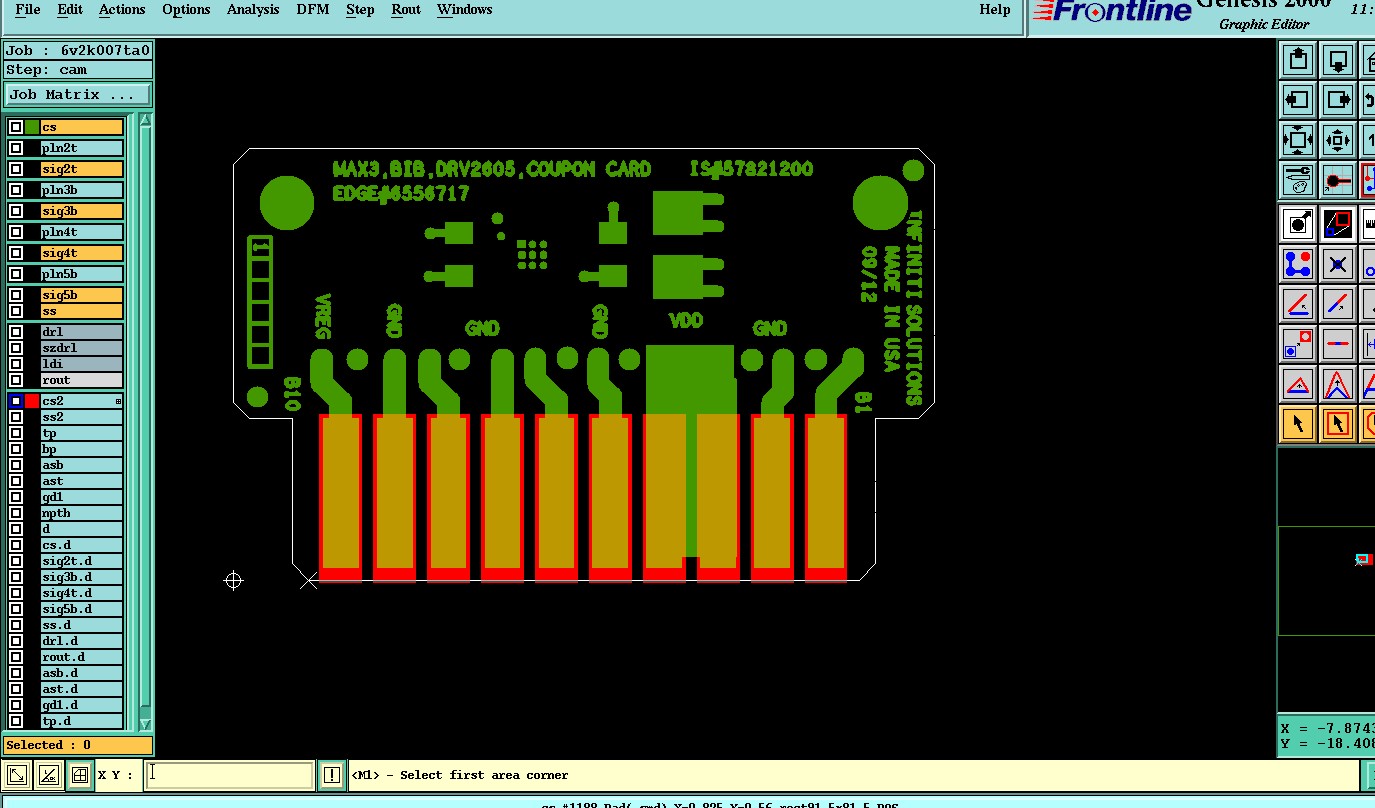This screenshot has height=808, width=1375.
Task: Open the Step menu
Action: click(x=360, y=10)
